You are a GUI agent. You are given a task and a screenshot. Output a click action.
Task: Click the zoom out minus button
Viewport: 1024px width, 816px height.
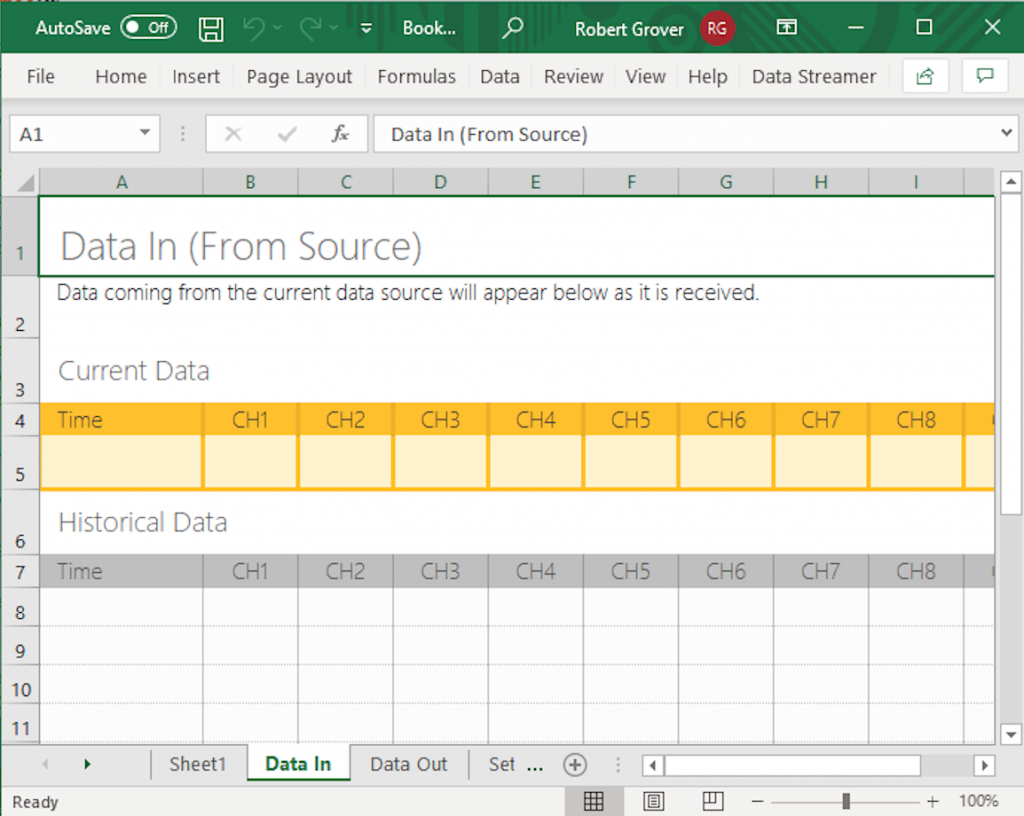coord(758,801)
